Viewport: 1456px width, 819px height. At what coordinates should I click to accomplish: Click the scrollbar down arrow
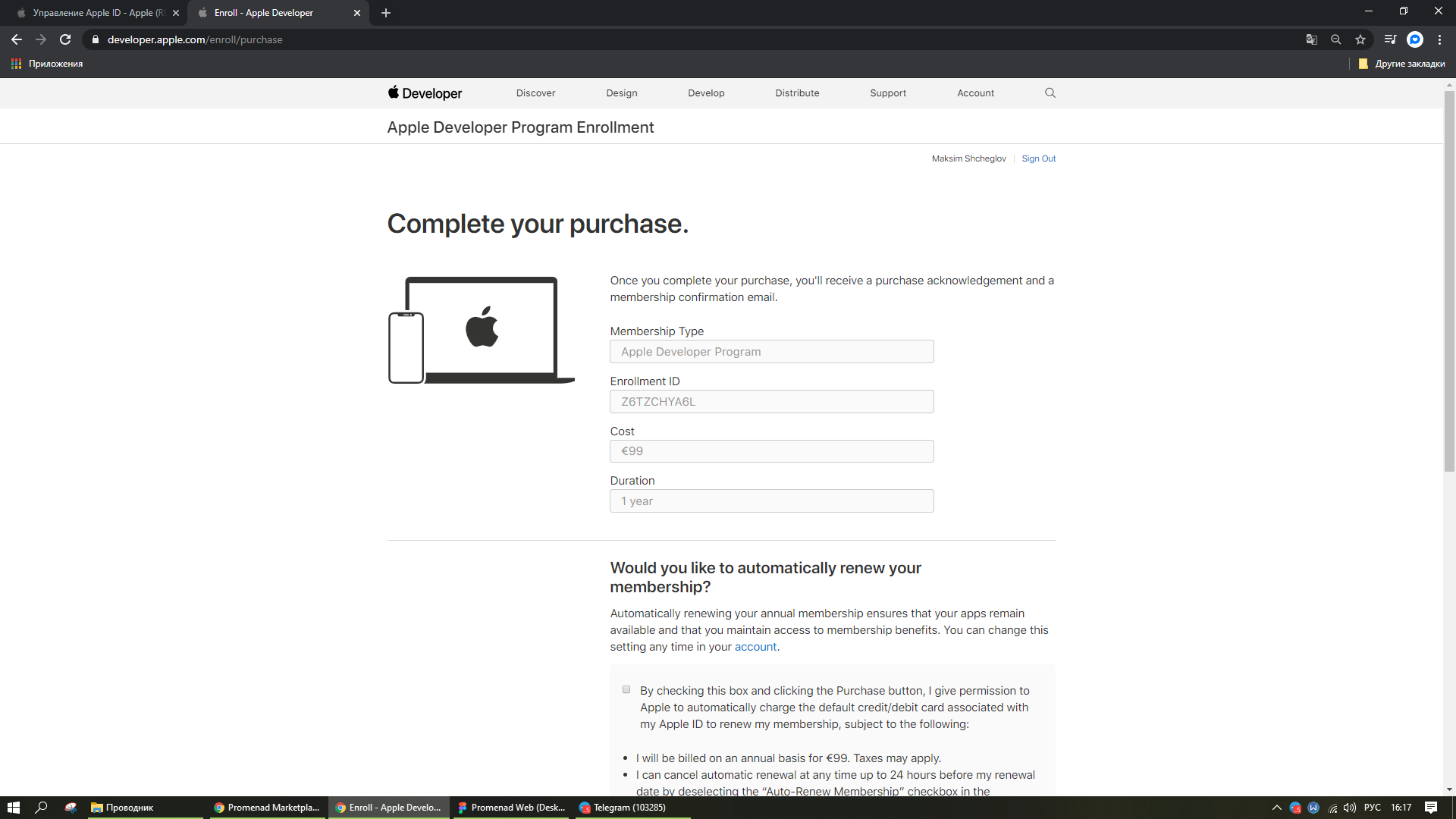pyautogui.click(x=1449, y=789)
